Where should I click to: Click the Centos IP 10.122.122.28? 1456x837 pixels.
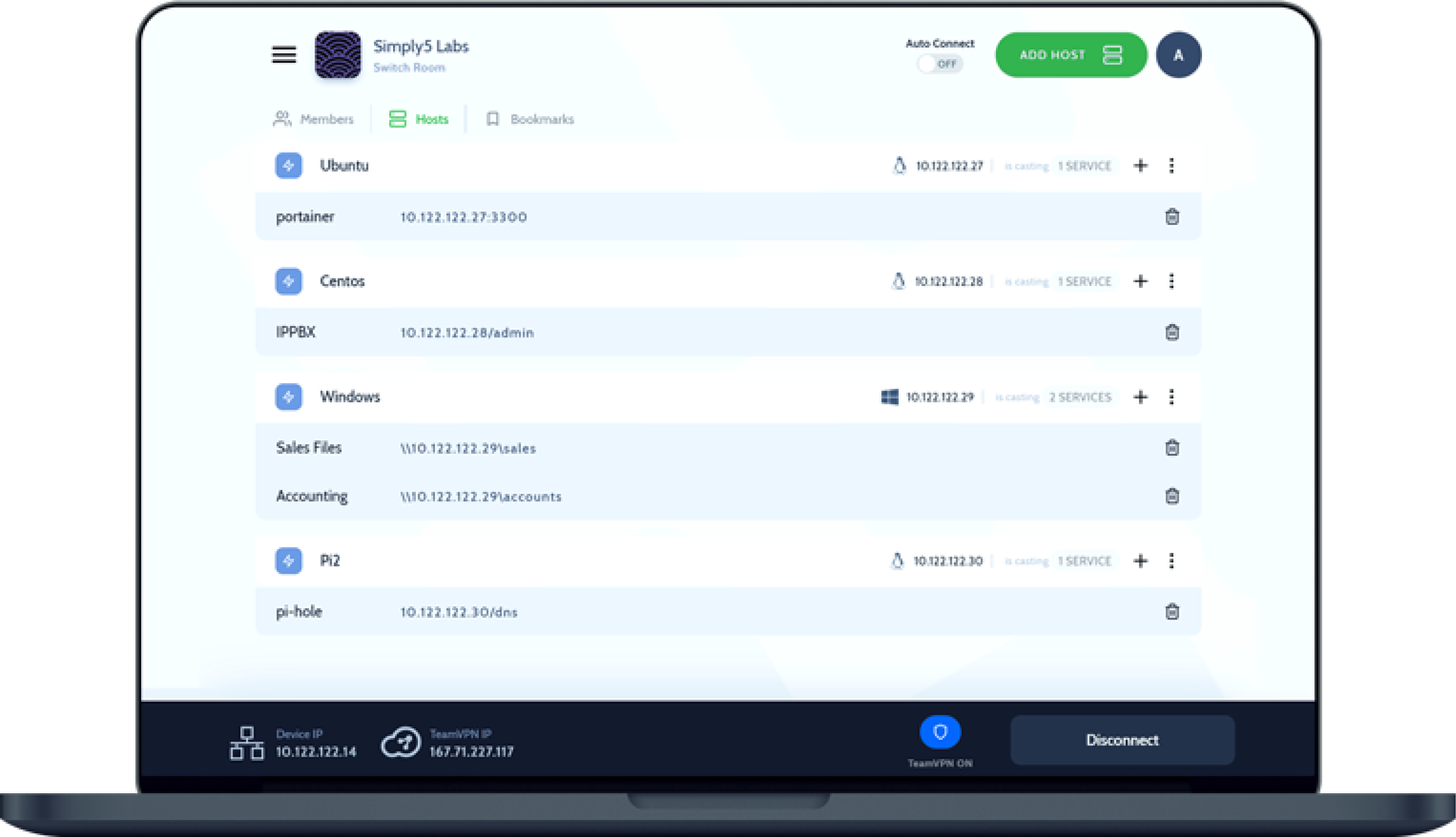(x=949, y=282)
